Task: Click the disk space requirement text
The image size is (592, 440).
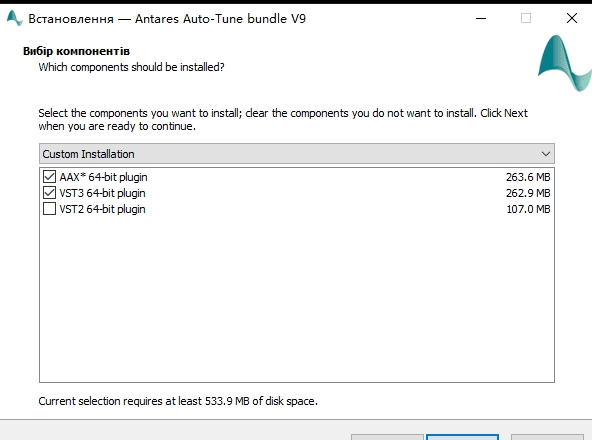Action: coord(178,401)
